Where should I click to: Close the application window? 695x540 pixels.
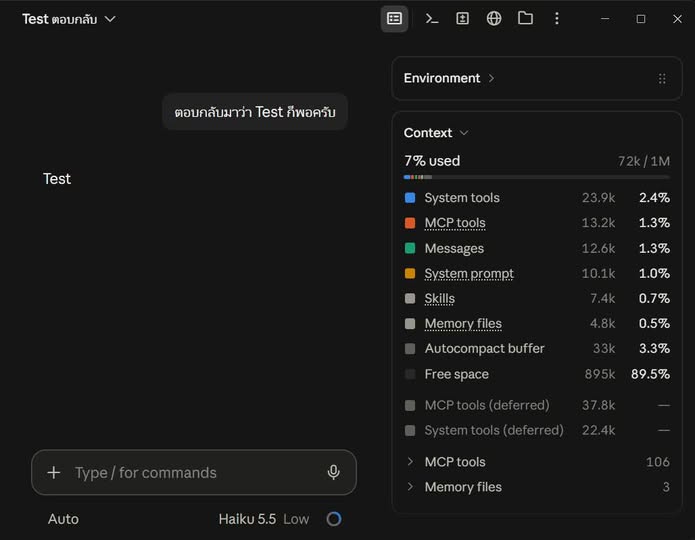(677, 19)
